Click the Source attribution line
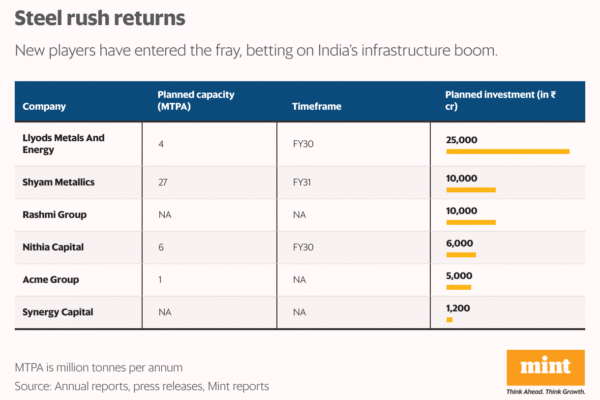The image size is (600, 400). (142, 385)
